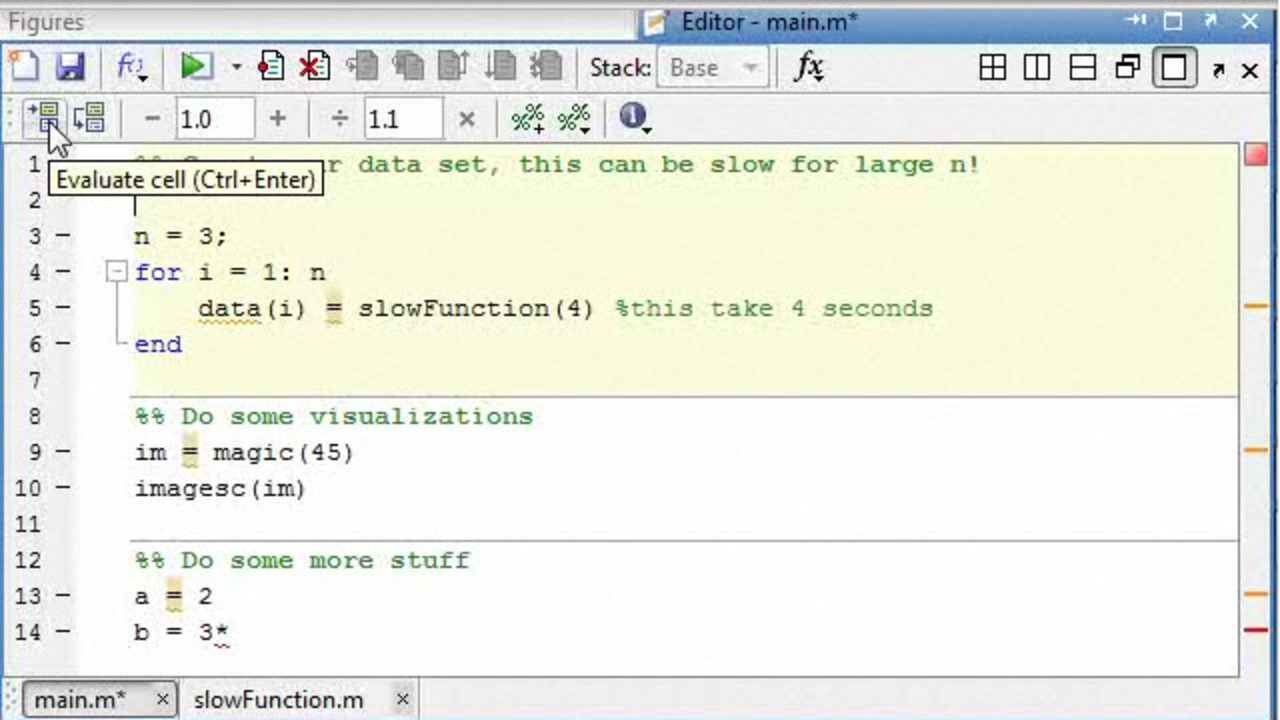Image resolution: width=1280 pixels, height=720 pixels.
Task: Click the multiply button beside 1.1
Action: click(466, 119)
